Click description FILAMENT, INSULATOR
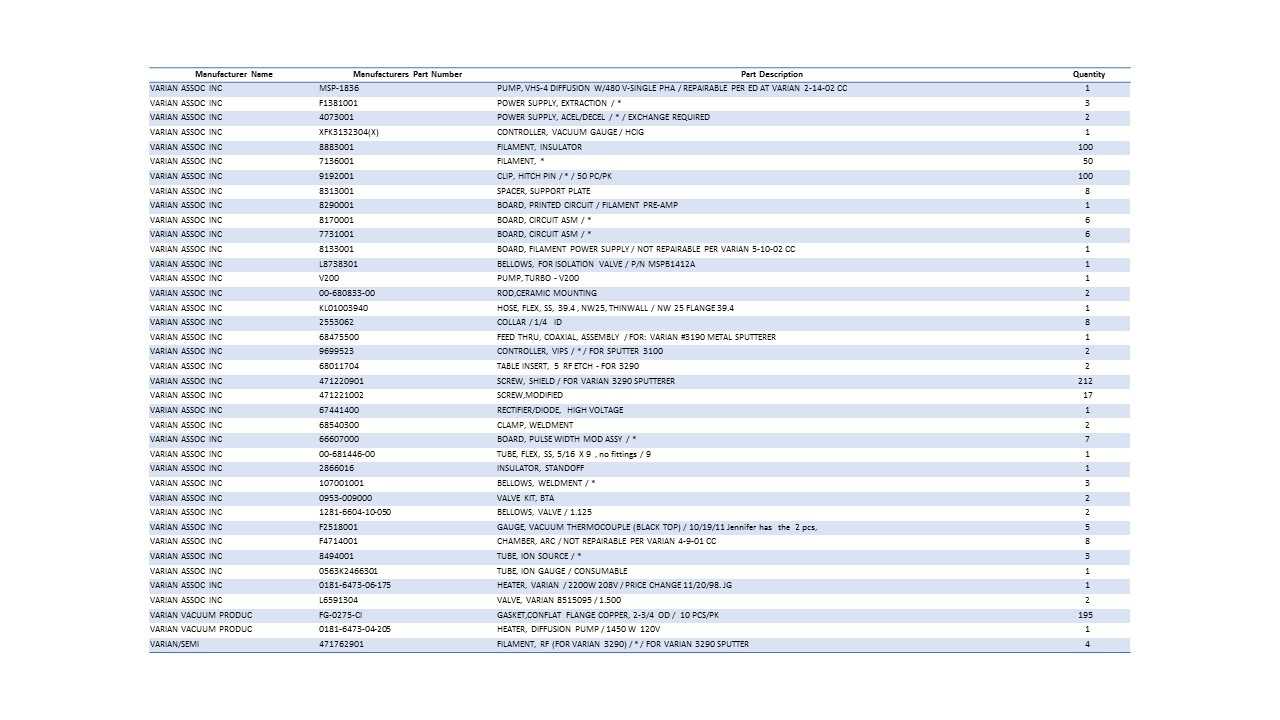Viewport: 1280px width, 720px height. point(539,147)
